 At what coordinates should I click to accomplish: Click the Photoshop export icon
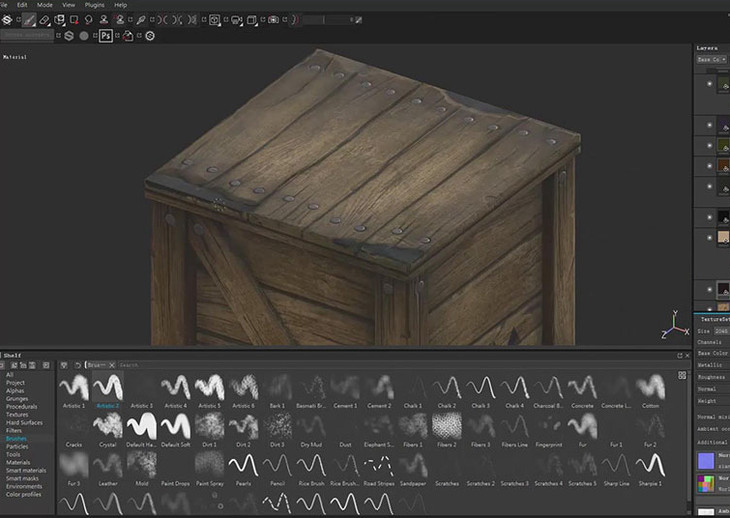[x=106, y=36]
